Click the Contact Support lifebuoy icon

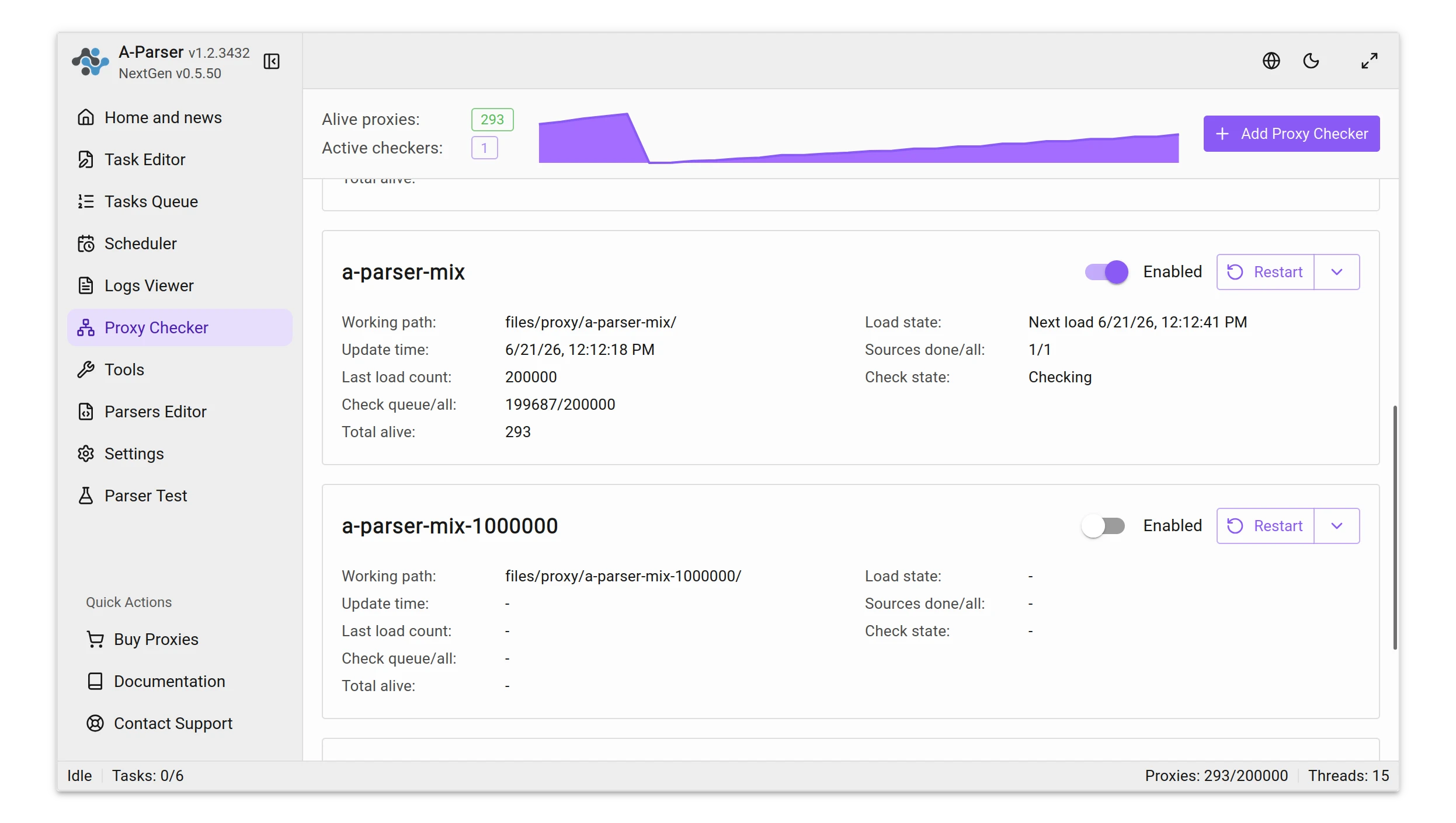[95, 723]
